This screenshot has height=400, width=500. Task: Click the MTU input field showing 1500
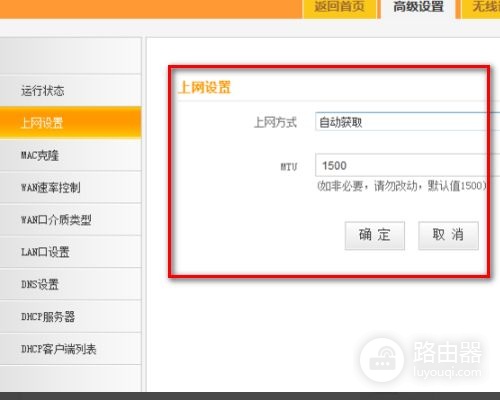[x=407, y=165]
